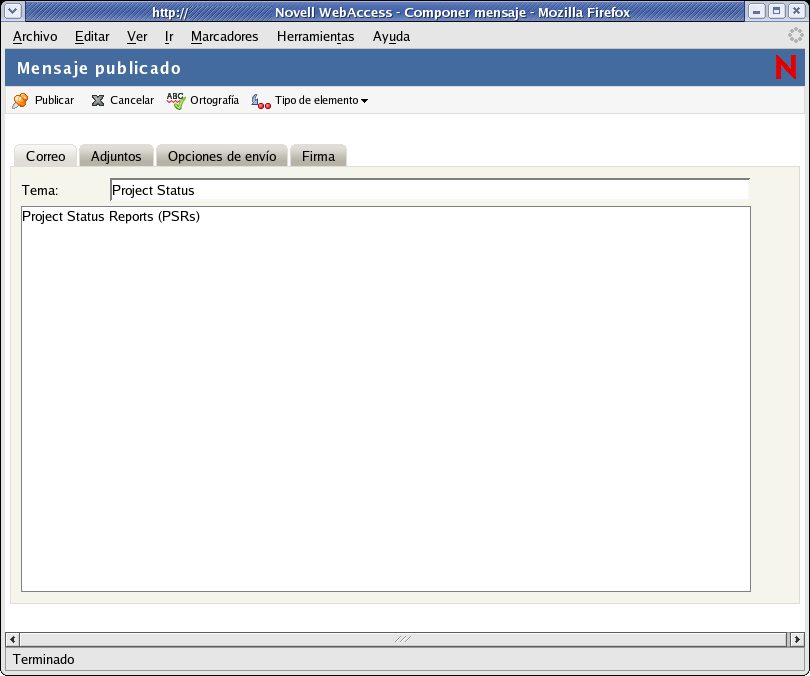Click the red Novell N logo

click(785, 68)
